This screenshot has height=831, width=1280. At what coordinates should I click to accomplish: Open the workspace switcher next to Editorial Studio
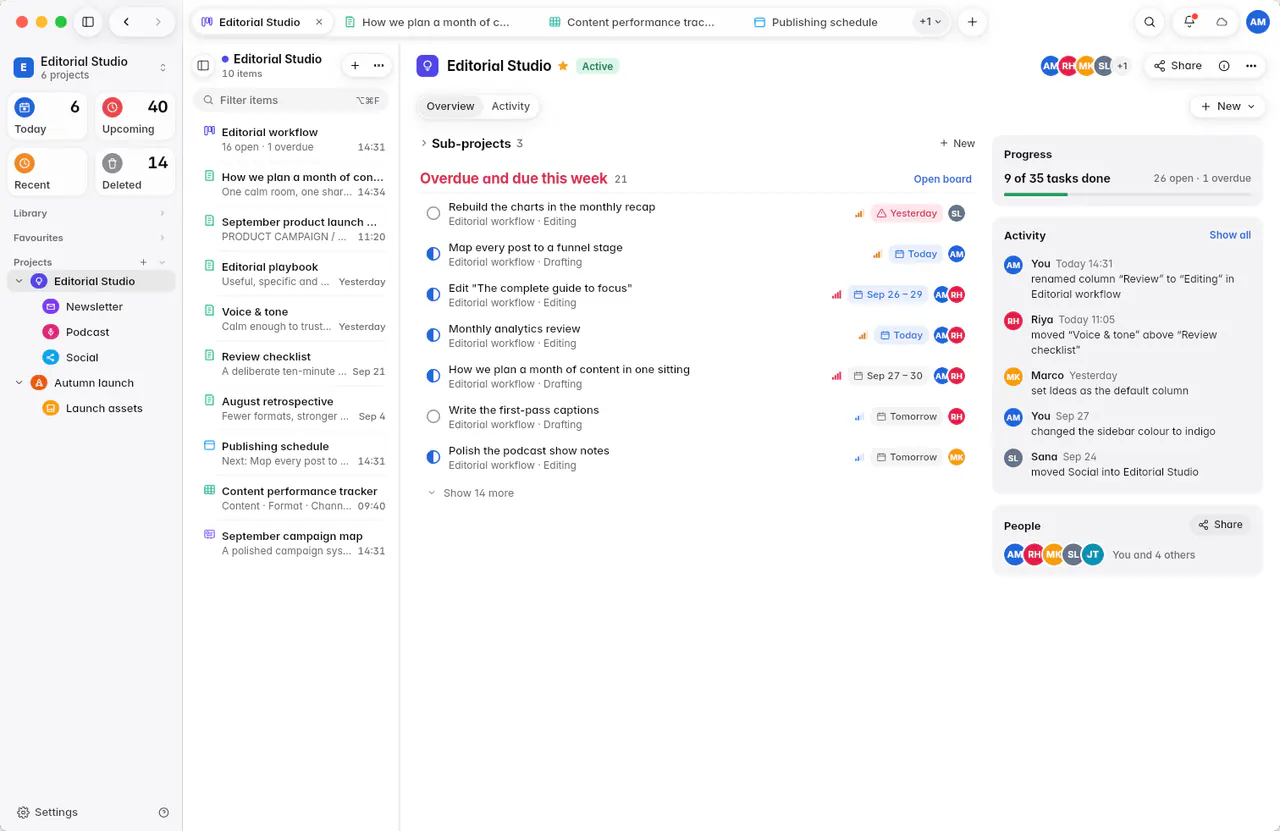click(x=163, y=68)
